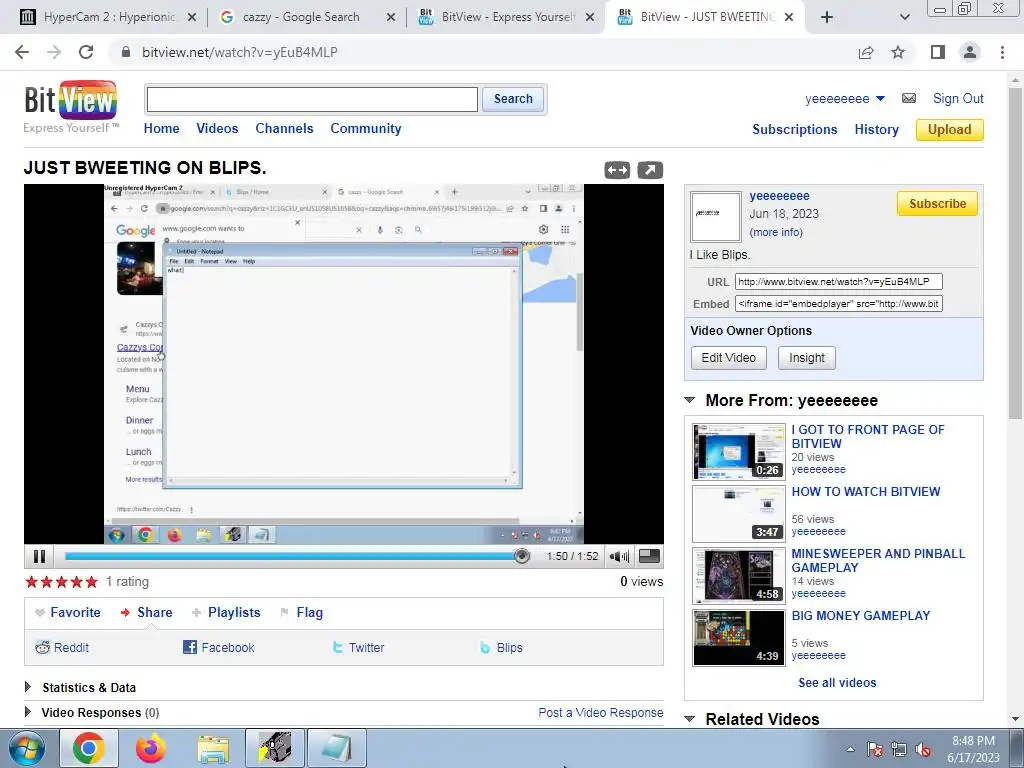Open the Chrome profile icon
The image size is (1024, 768).
tap(970, 52)
